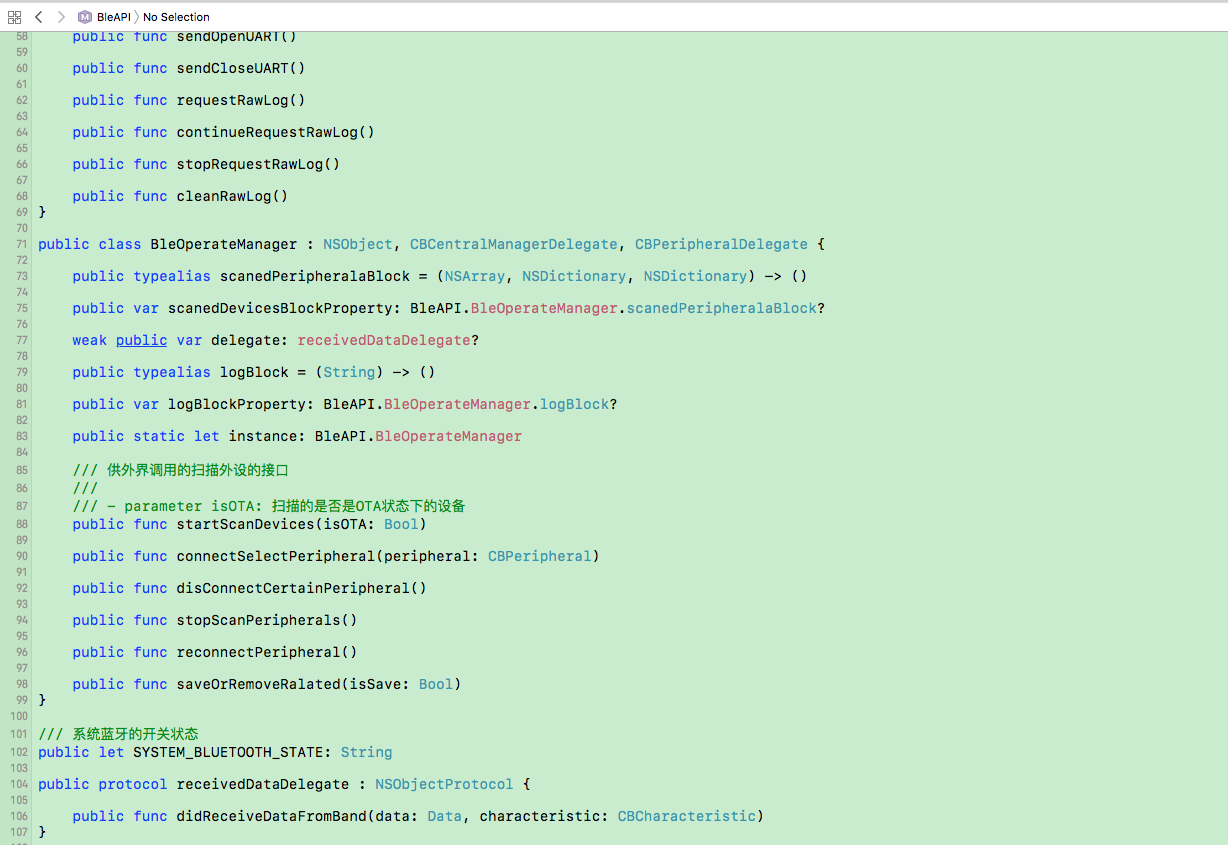The image size is (1228, 845).
Task: Click stopRequestRawLog function name
Action: [250, 164]
